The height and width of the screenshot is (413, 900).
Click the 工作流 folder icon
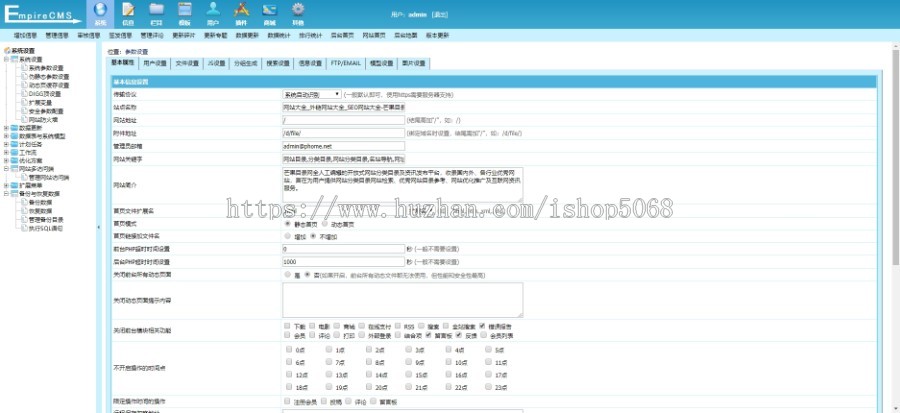coord(14,153)
